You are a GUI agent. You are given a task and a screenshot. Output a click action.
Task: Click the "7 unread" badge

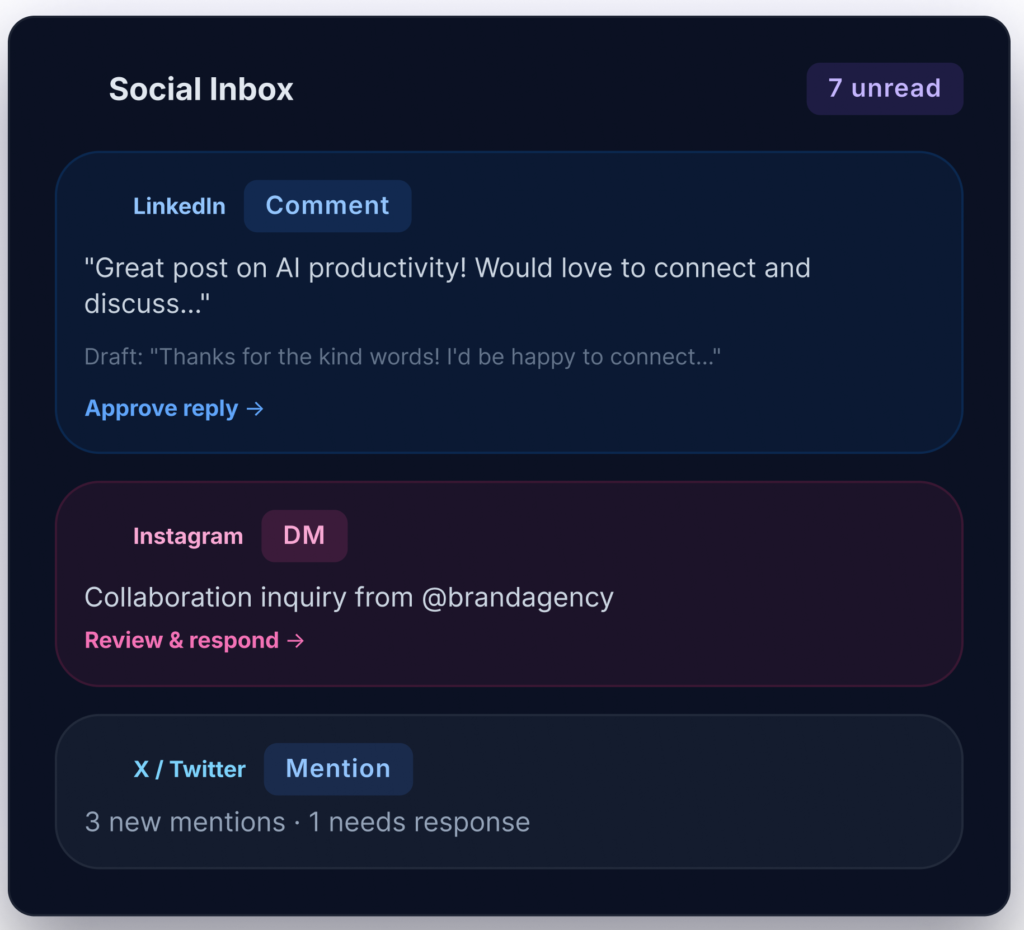click(x=884, y=89)
